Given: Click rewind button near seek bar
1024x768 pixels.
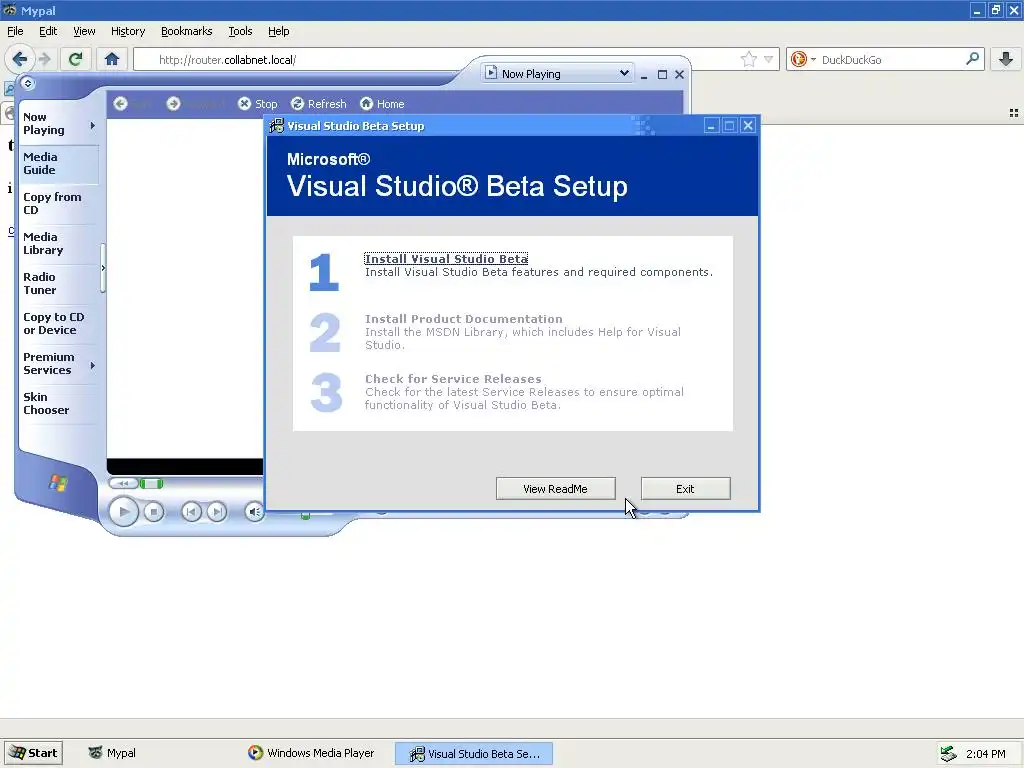Looking at the screenshot, I should point(123,483).
